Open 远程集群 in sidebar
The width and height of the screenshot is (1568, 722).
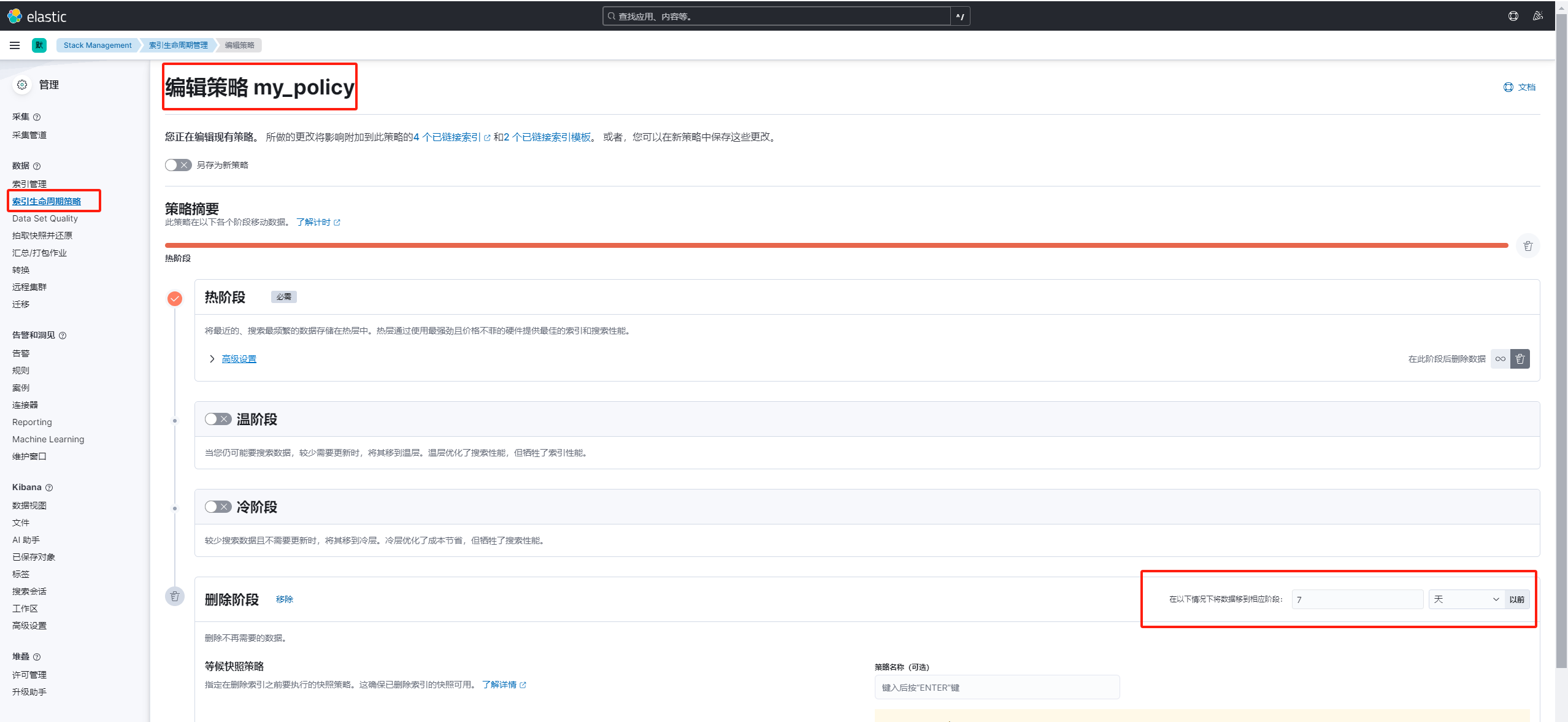click(x=29, y=287)
